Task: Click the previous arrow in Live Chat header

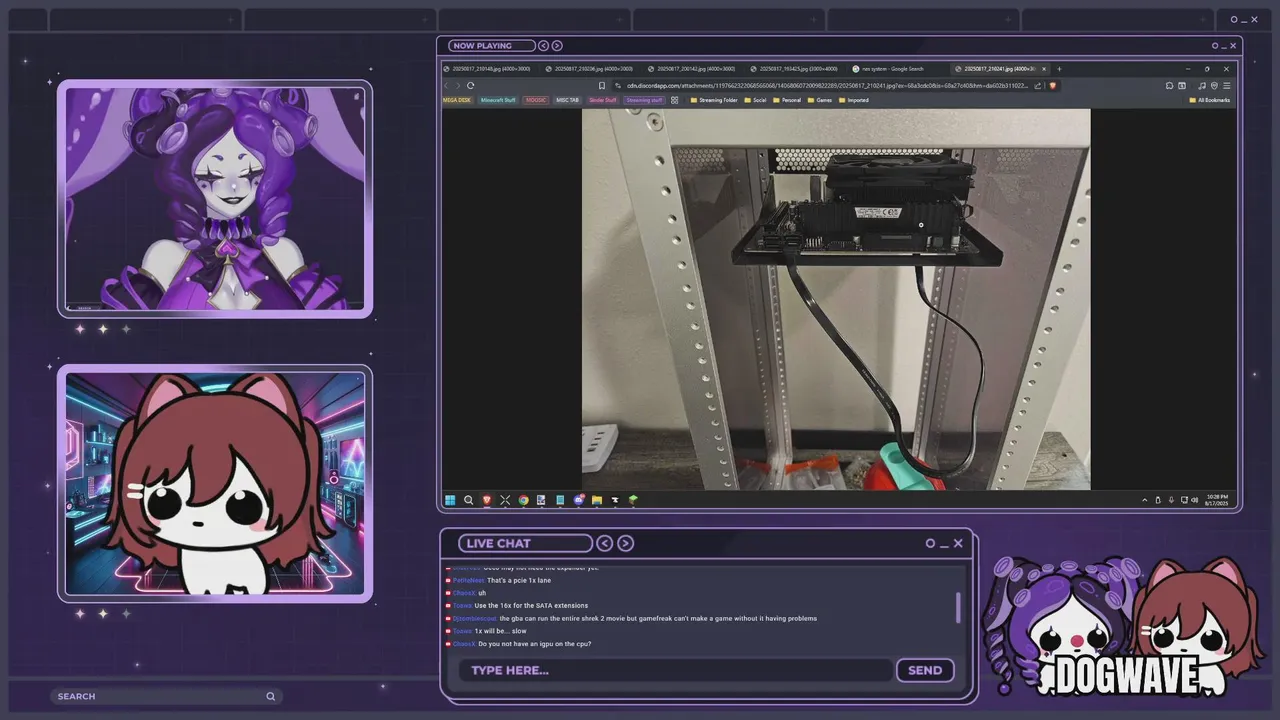Action: point(604,543)
